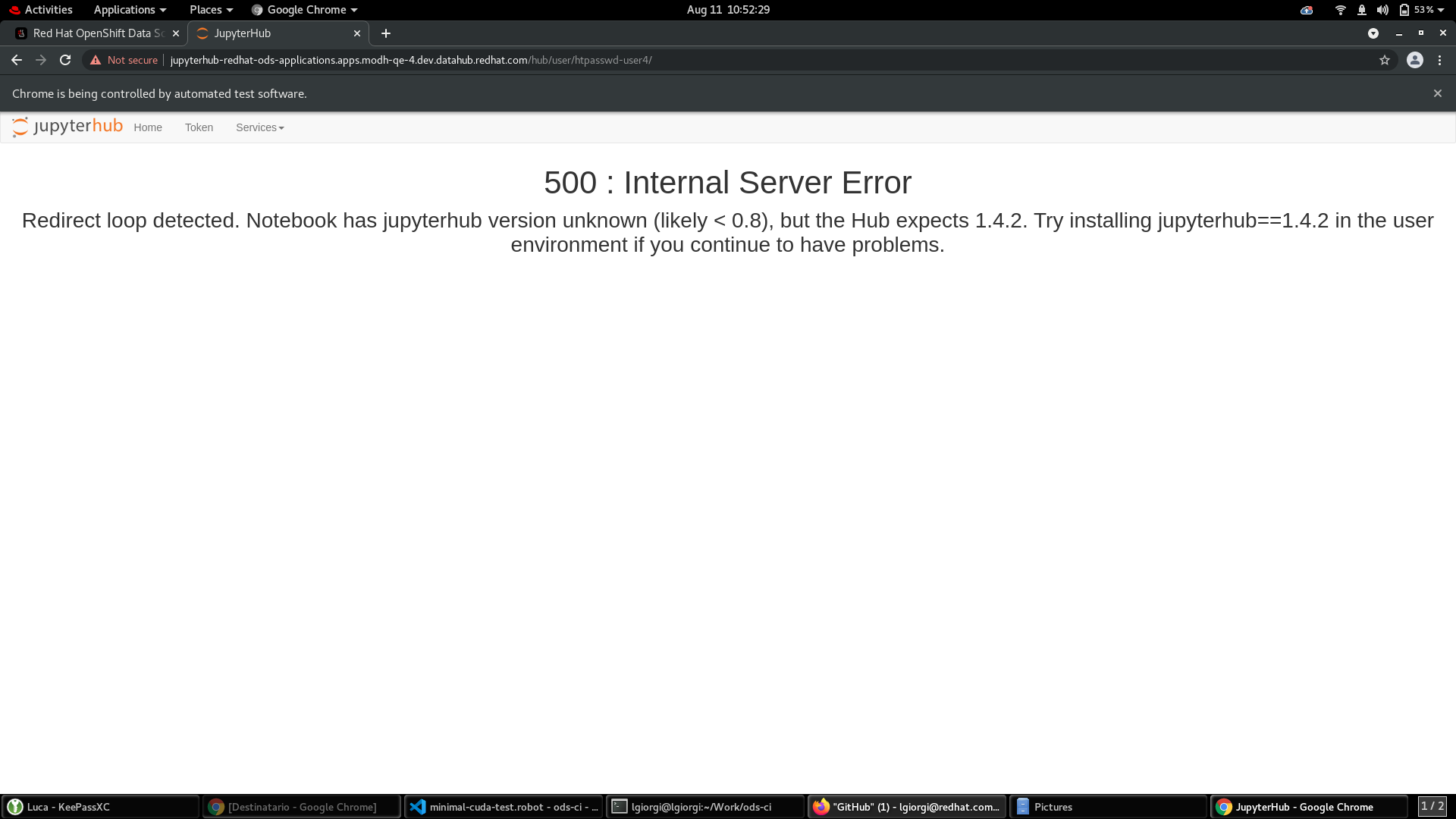Image resolution: width=1456 pixels, height=819 pixels.
Task: Open the Chrome profile avatar icon
Action: click(x=1415, y=60)
